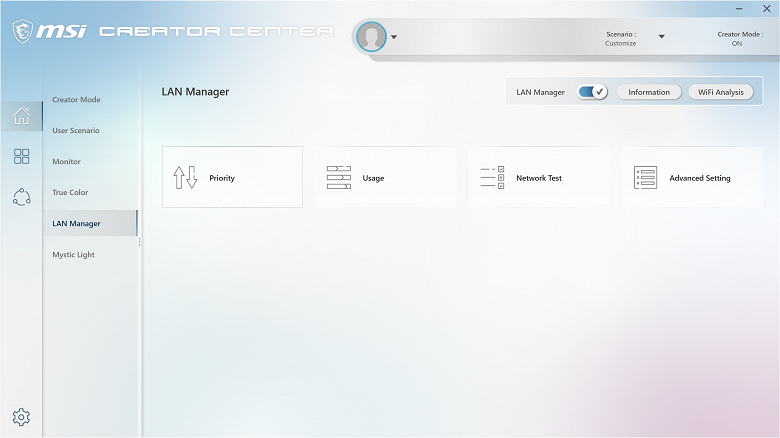Viewport: 780px width, 438px height.
Task: Select User Scenario in the menu
Action: click(x=76, y=130)
